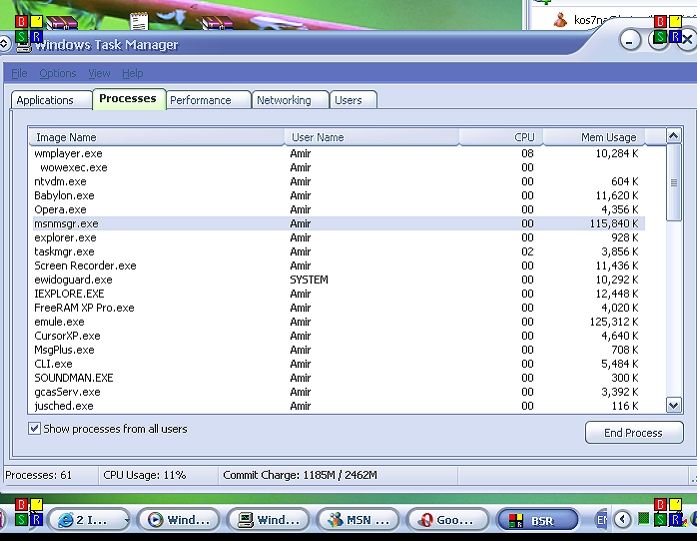Select the CLI.exe process
The image size is (697, 541).
(x=339, y=364)
